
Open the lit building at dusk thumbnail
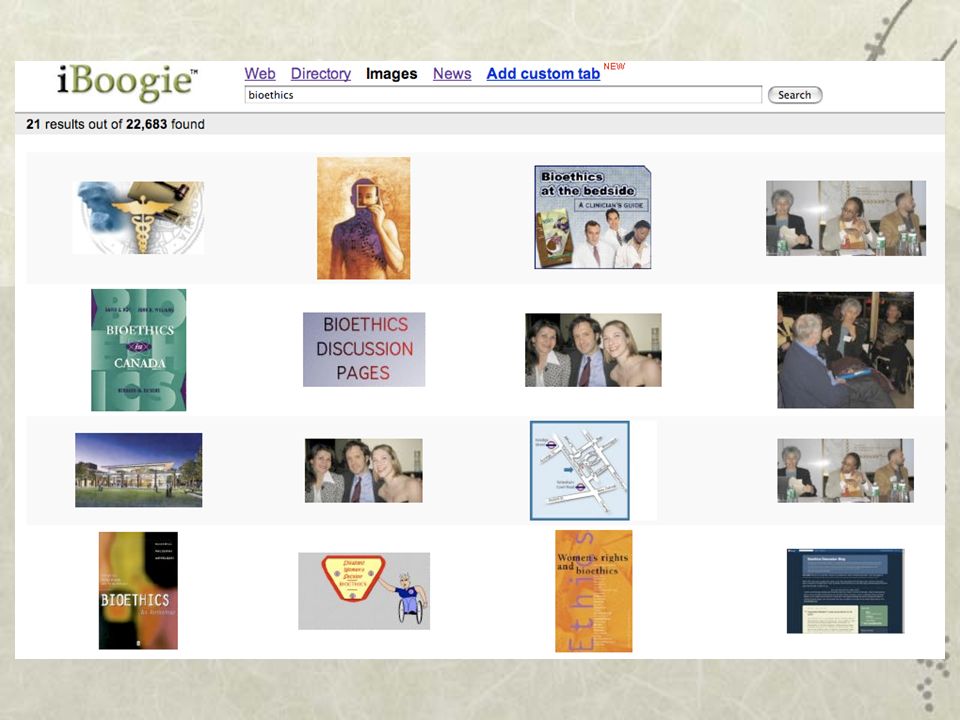[138, 470]
